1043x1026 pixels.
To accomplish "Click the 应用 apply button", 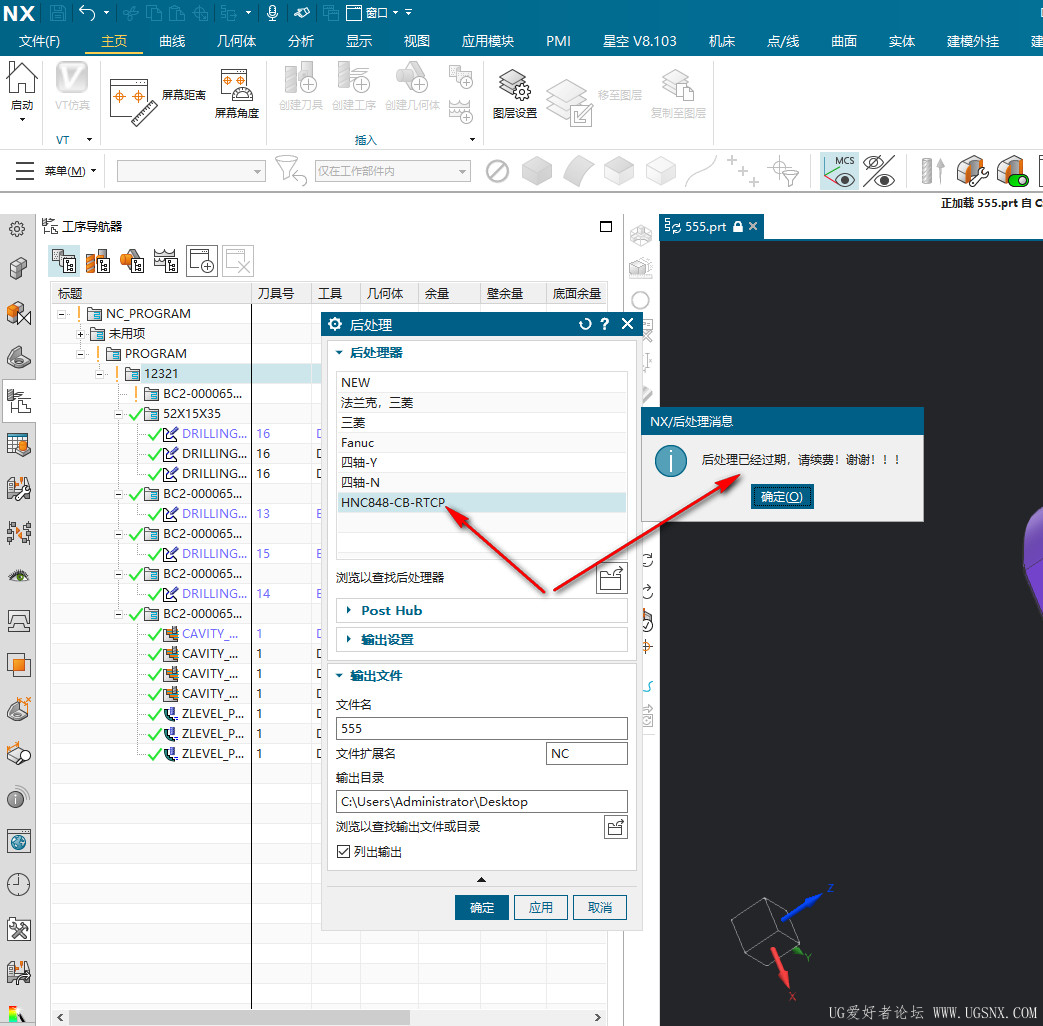I will click(x=541, y=907).
